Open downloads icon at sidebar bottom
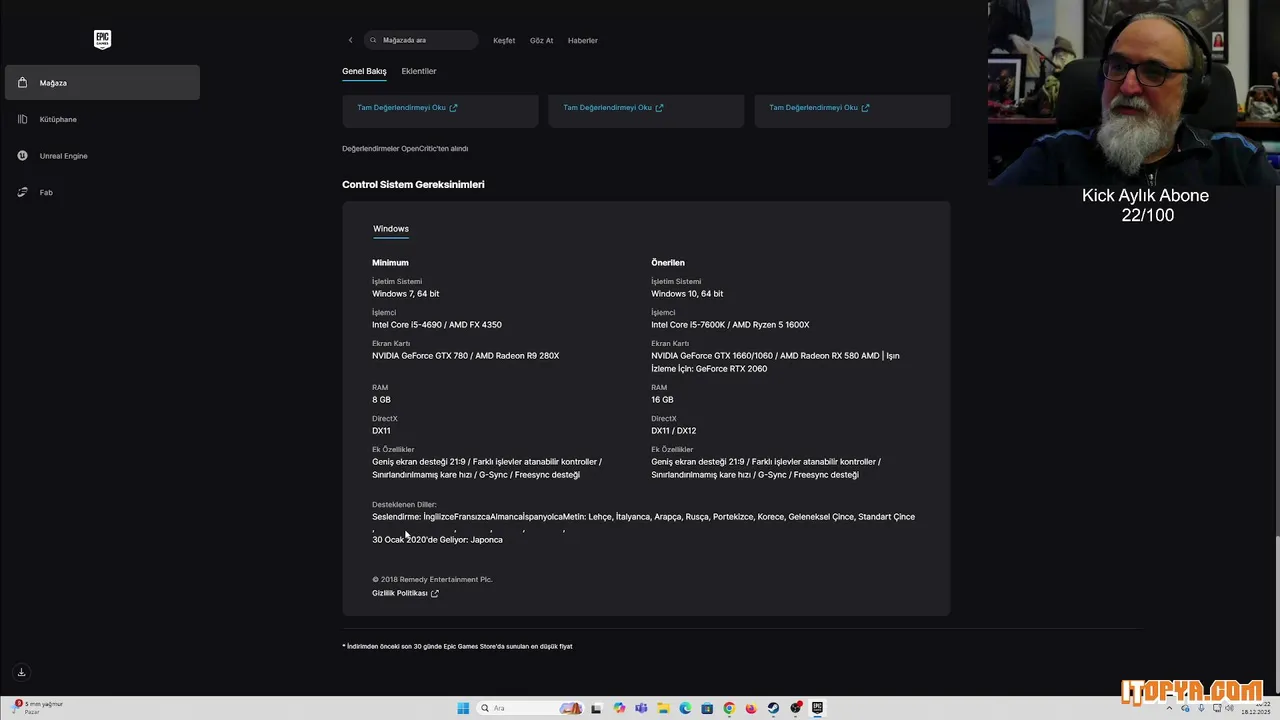This screenshot has height=720, width=1280. [21, 672]
